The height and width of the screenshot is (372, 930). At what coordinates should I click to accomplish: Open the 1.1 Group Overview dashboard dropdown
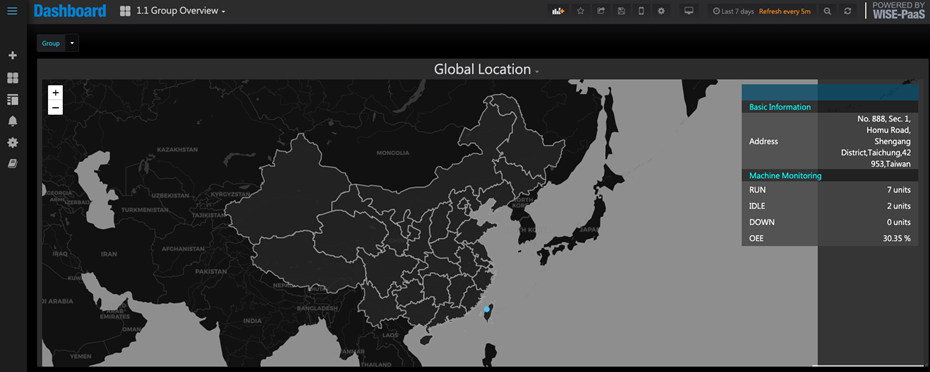coord(181,11)
